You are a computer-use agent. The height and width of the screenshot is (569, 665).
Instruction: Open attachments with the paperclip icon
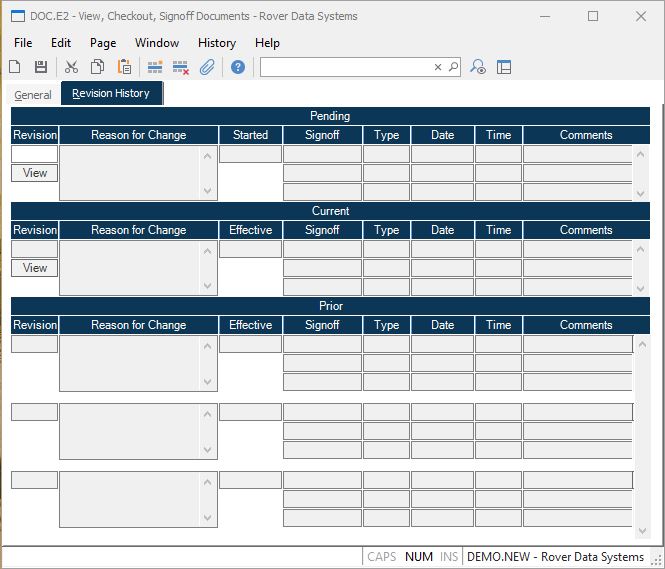(x=207, y=67)
